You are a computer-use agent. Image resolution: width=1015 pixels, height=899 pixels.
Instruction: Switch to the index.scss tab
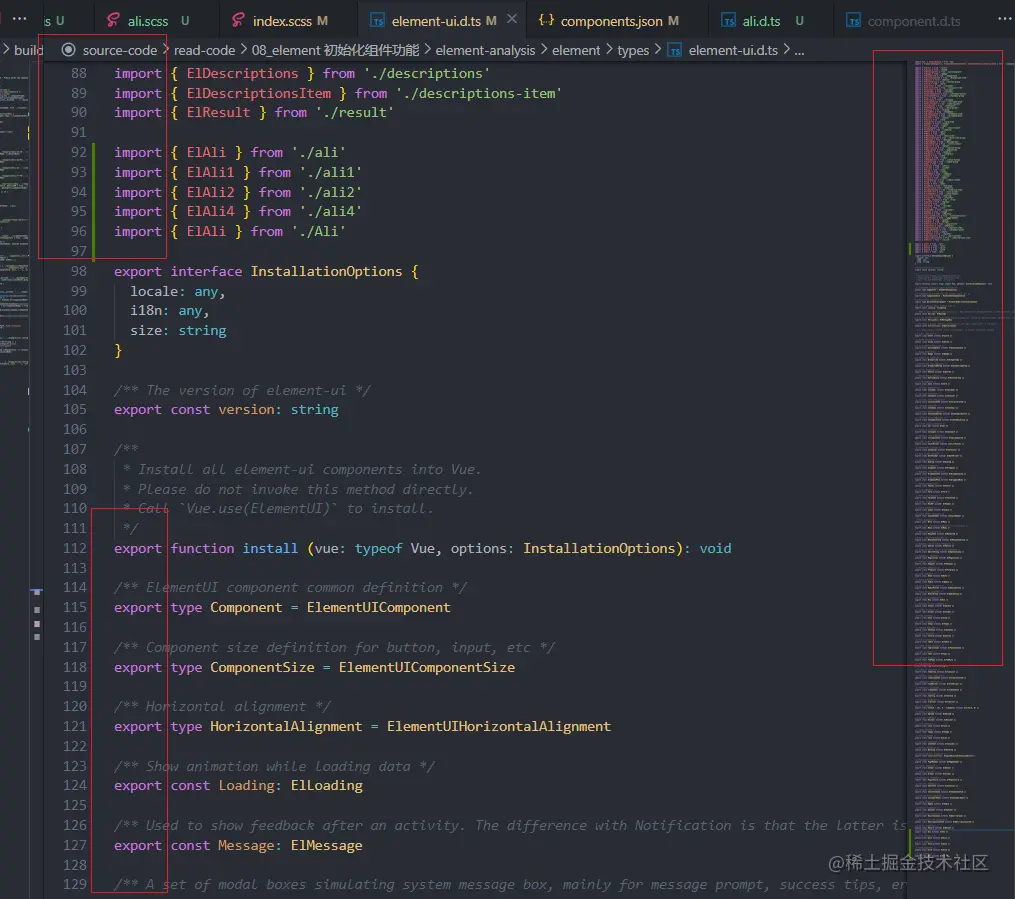(287, 21)
